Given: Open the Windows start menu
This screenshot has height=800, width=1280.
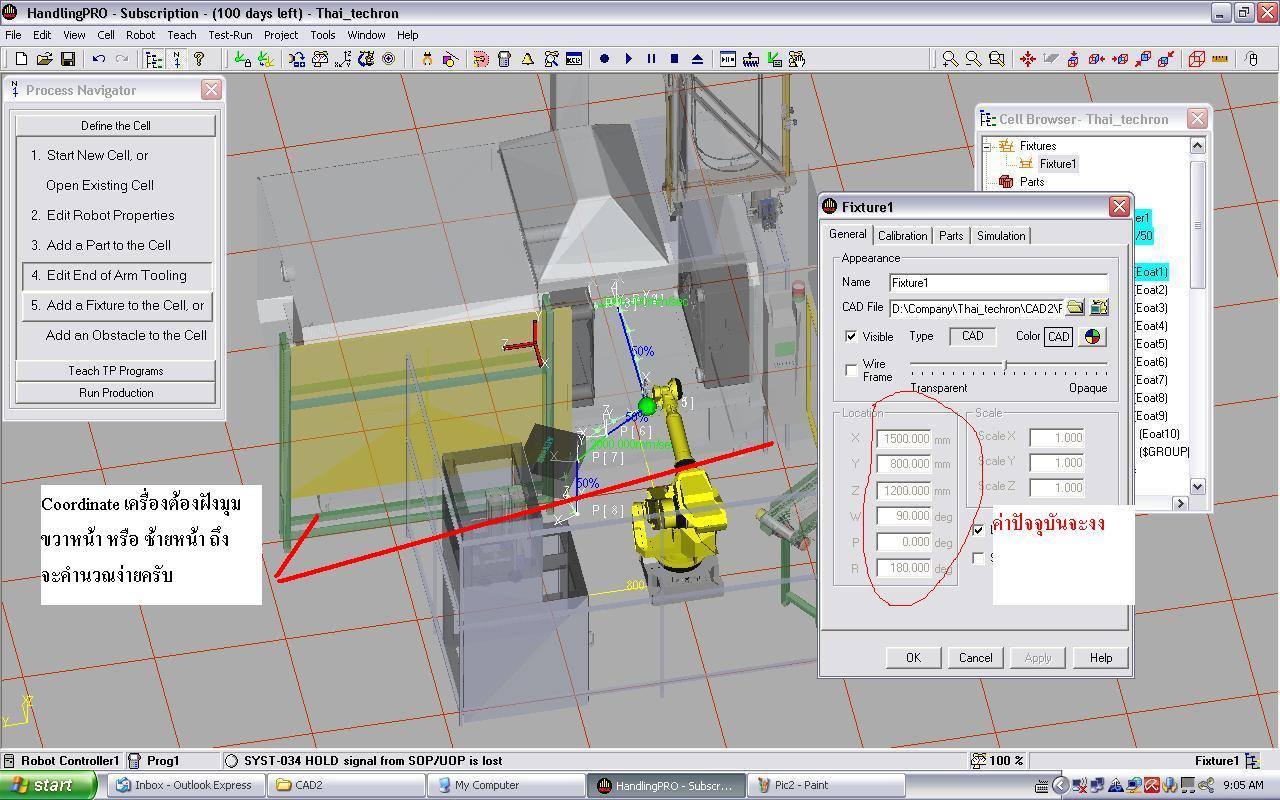Looking at the screenshot, I should click(x=48, y=785).
